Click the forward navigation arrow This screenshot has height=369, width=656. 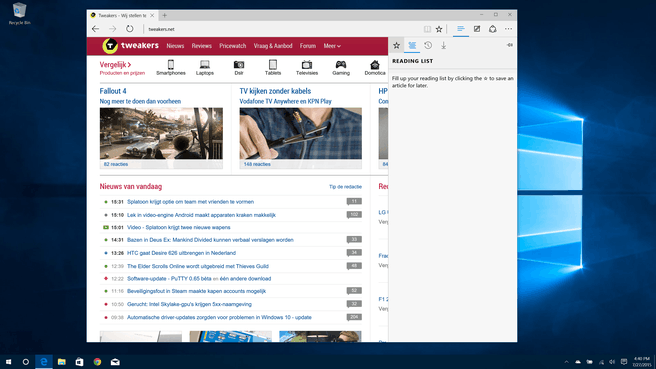tap(113, 29)
